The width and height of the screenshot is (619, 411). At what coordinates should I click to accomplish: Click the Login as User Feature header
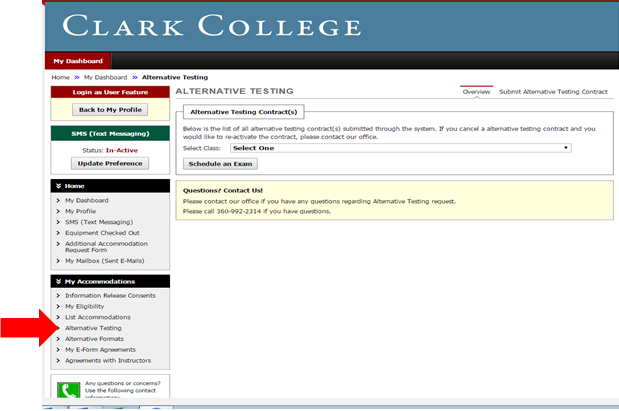(110, 92)
